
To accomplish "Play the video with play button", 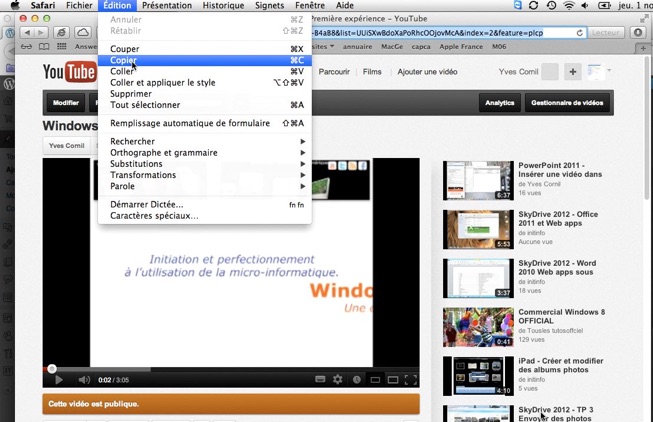I will click(x=59, y=380).
